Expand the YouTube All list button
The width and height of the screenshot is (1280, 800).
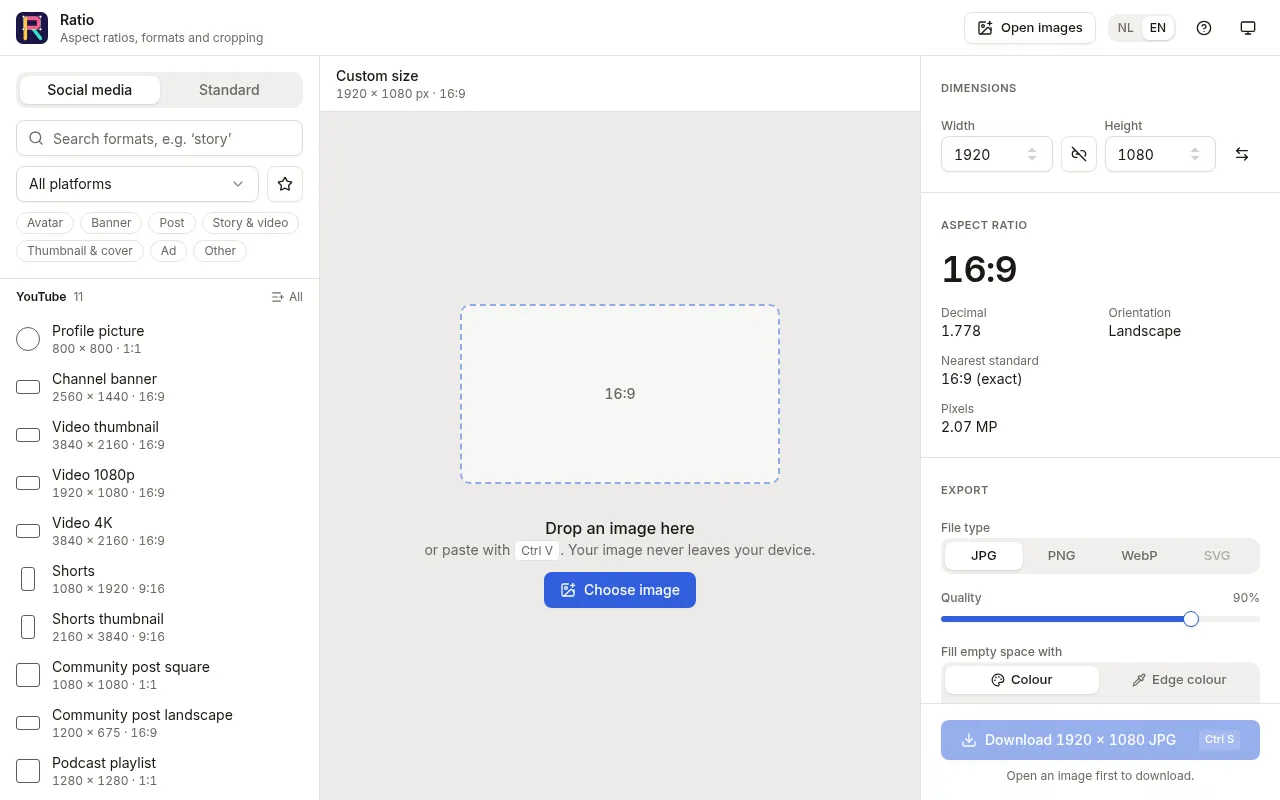(287, 297)
